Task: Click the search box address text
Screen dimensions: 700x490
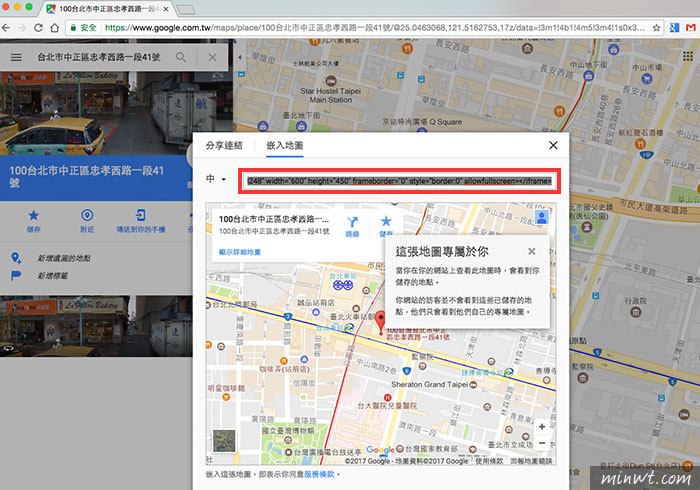Action: click(x=99, y=57)
